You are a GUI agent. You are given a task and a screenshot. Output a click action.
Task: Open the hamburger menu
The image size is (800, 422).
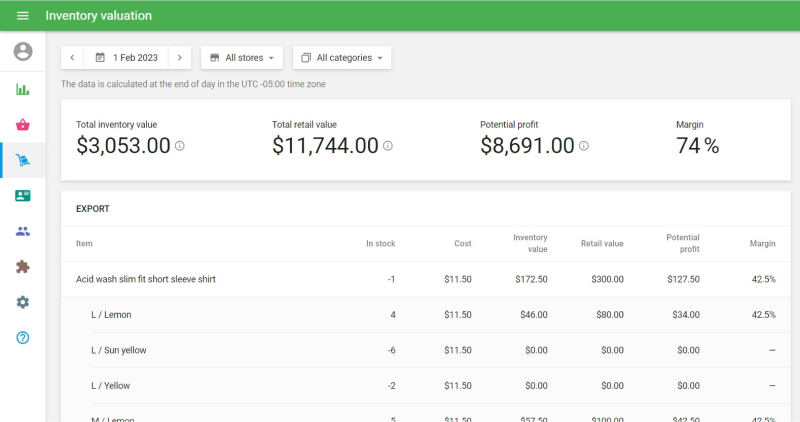[23, 16]
